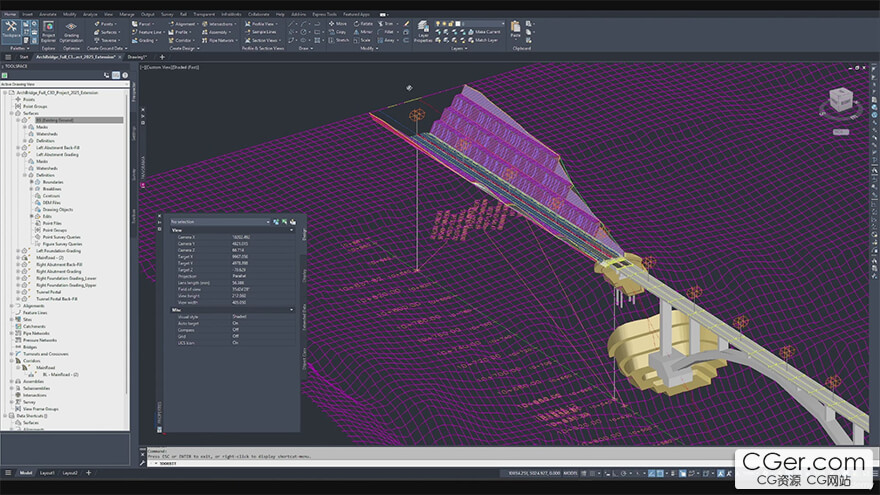The width and height of the screenshot is (880, 495).
Task: Open the Corridor ribbon dropdown
Action: point(182,40)
